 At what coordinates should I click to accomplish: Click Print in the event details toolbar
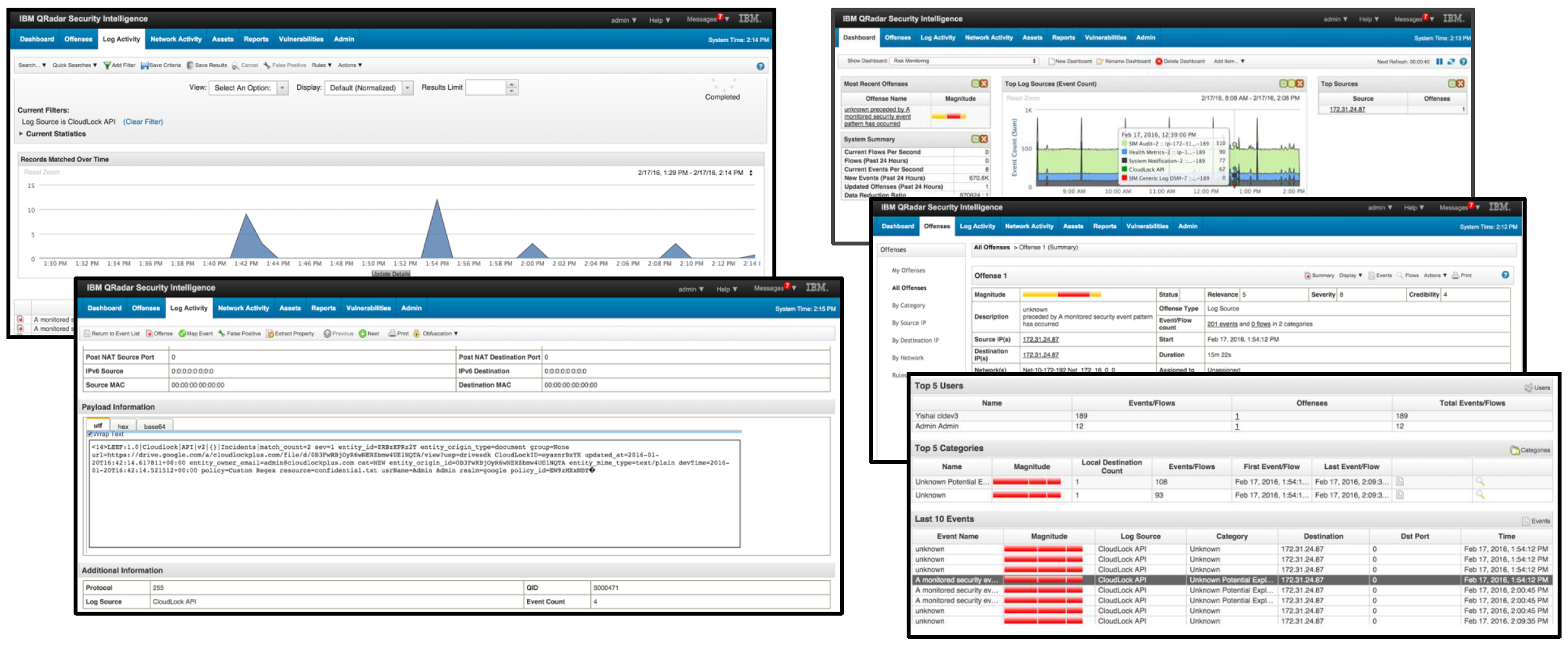pyautogui.click(x=398, y=334)
